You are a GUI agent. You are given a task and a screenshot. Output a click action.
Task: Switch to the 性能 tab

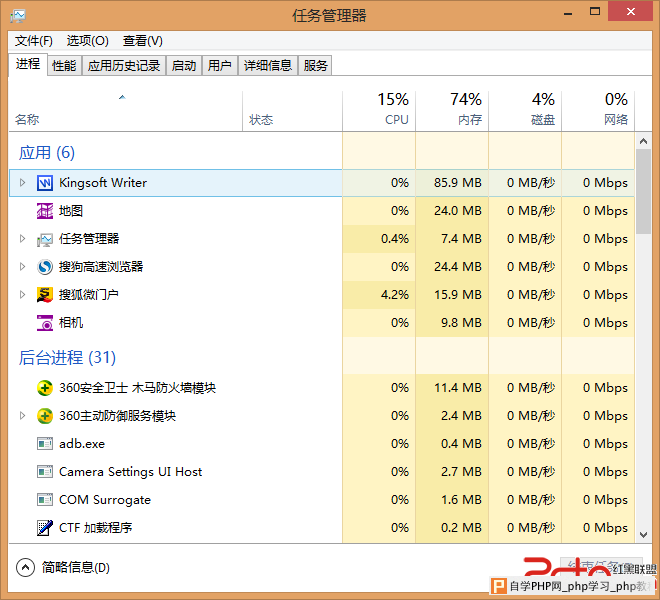64,66
